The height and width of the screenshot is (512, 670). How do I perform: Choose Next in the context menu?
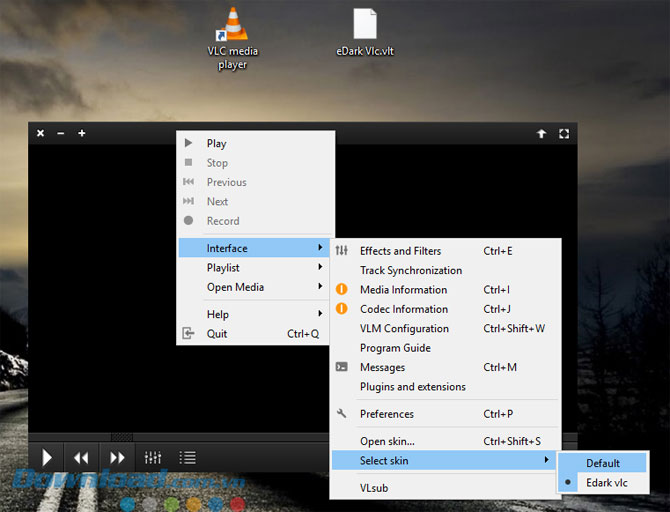point(256,201)
